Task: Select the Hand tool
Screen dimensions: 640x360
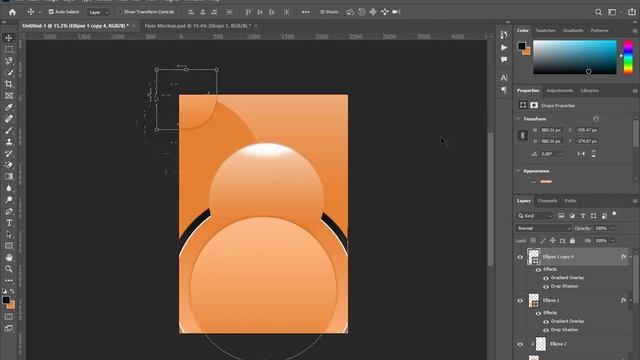Action: (x=9, y=258)
